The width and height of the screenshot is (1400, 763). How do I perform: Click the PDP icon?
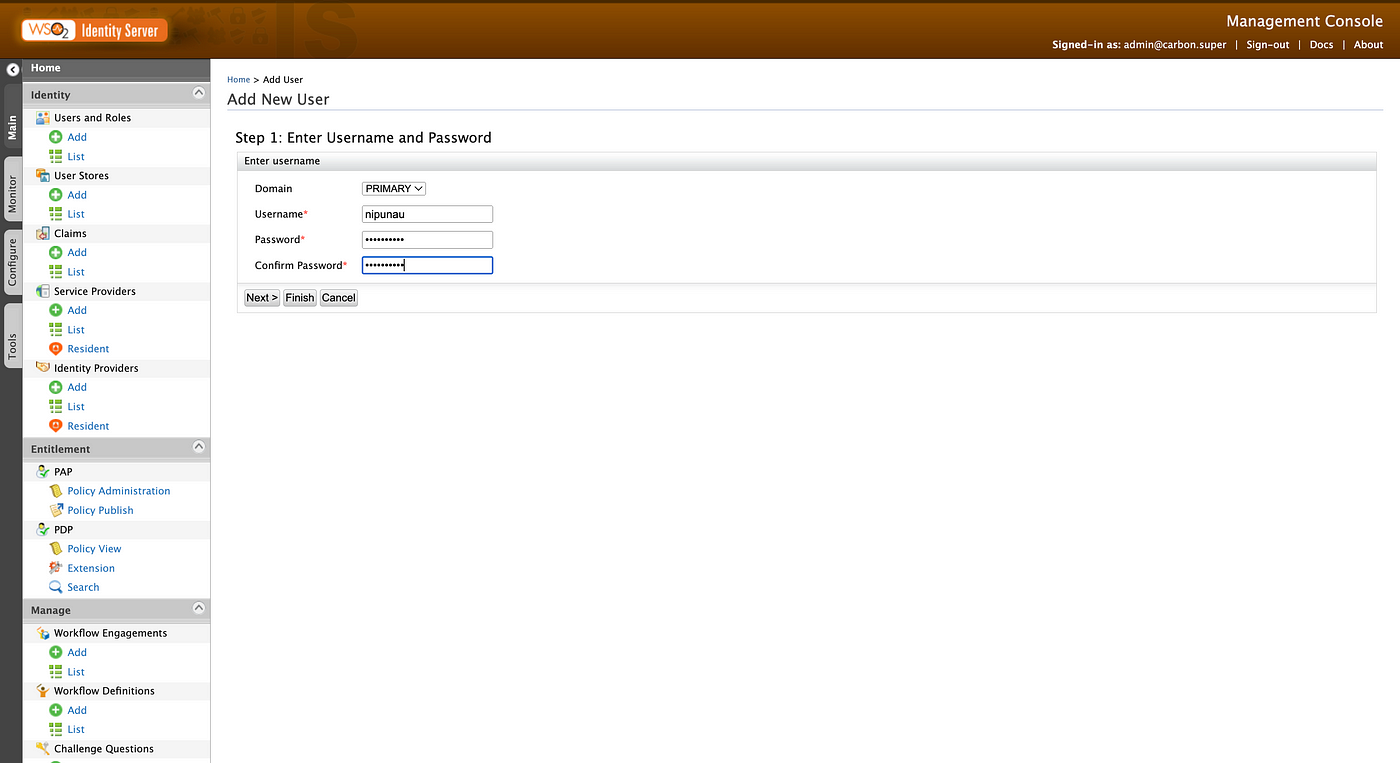(x=43, y=530)
